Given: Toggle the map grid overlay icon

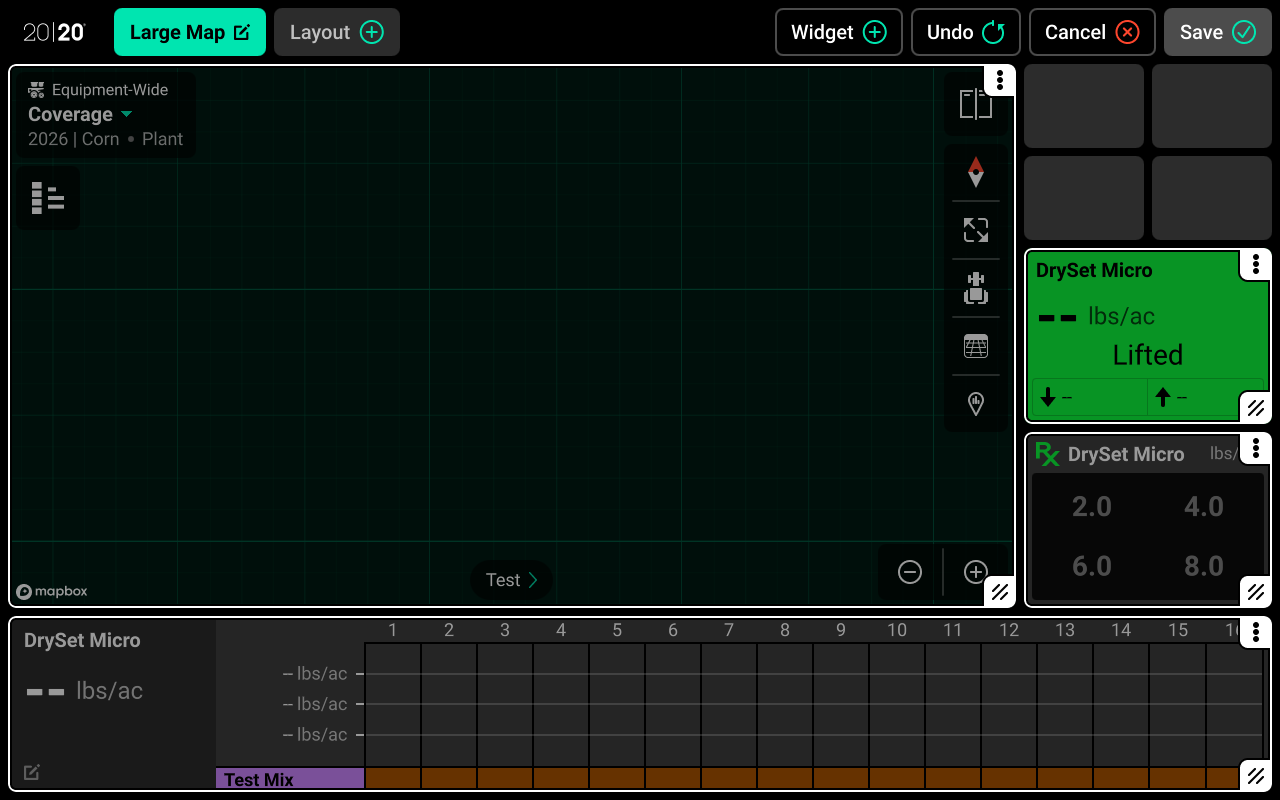Looking at the screenshot, I should pos(975,347).
